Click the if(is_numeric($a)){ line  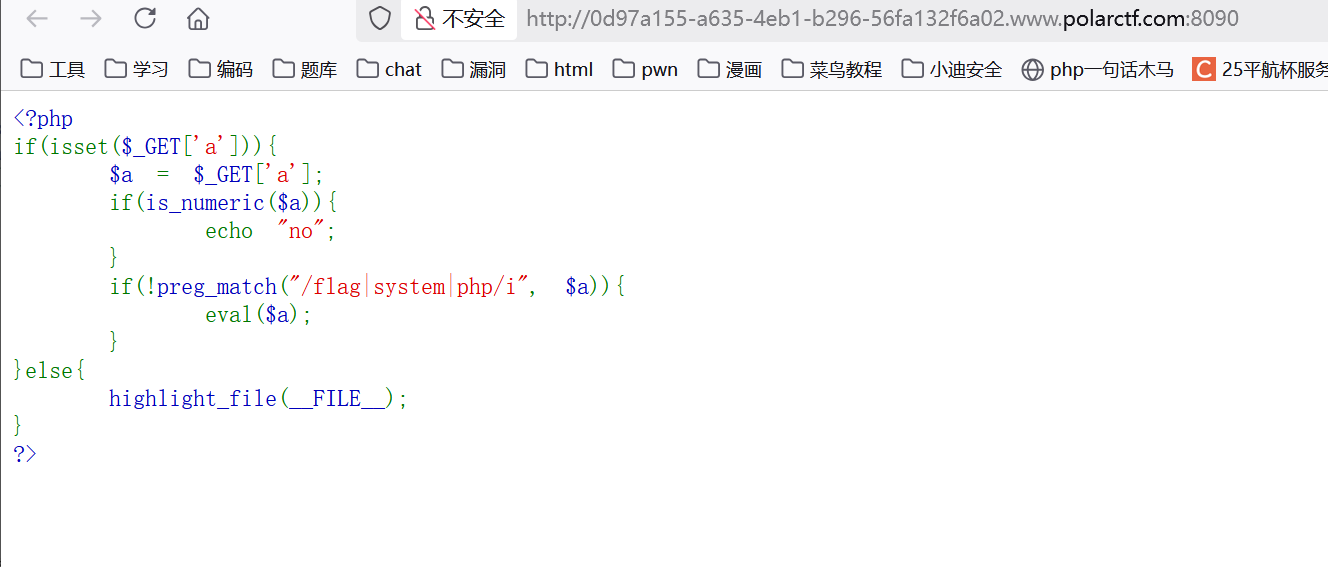tap(224, 203)
